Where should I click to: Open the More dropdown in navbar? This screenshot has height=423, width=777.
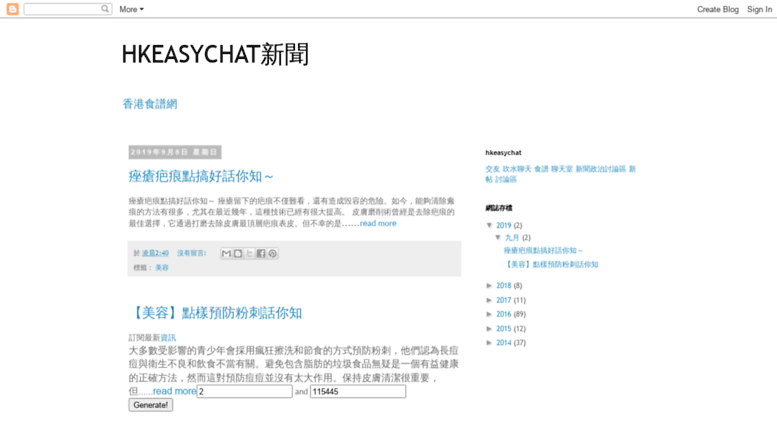[x=131, y=9]
